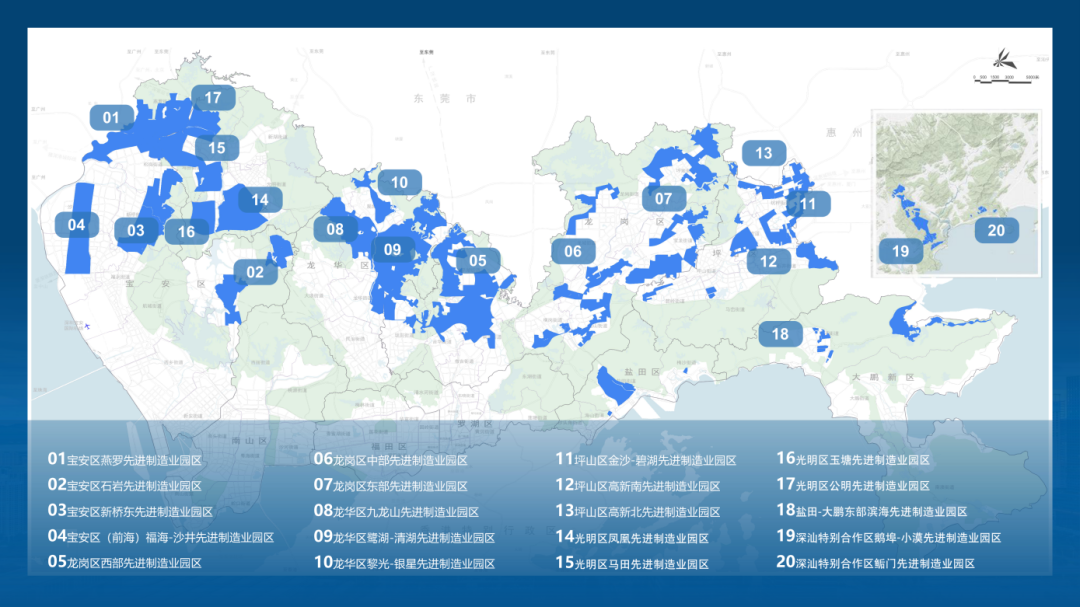Screen dimensions: 1080x607
Task: Open the Shenshan inset map thumbnail
Action: click(x=955, y=193)
